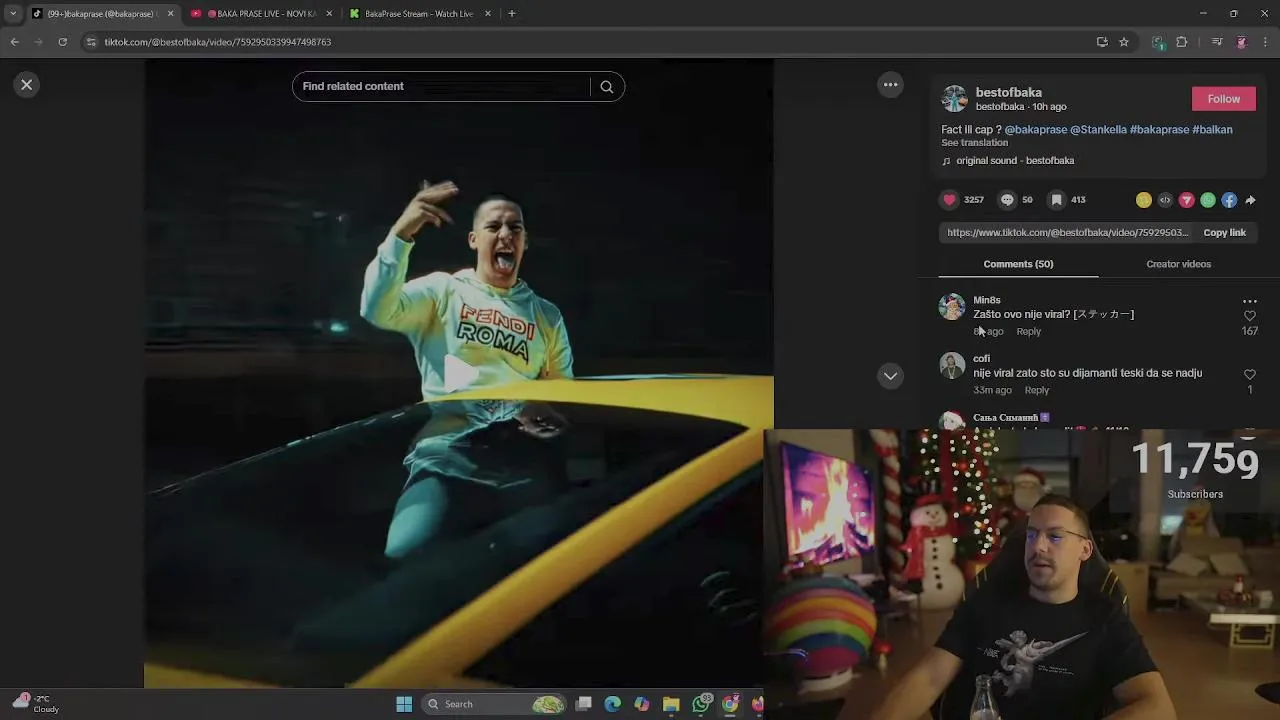This screenshot has width=1280, height=720.
Task: Click the Copy link button
Action: 1224,233
